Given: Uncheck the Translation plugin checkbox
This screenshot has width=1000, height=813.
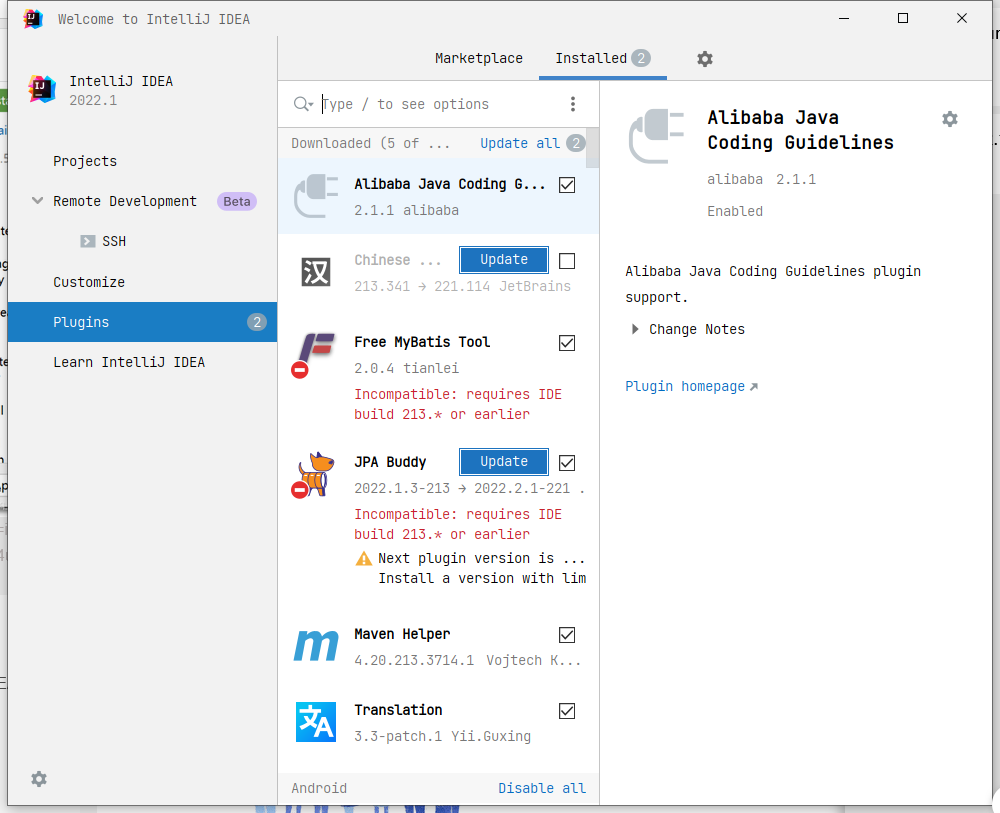Looking at the screenshot, I should (x=567, y=710).
